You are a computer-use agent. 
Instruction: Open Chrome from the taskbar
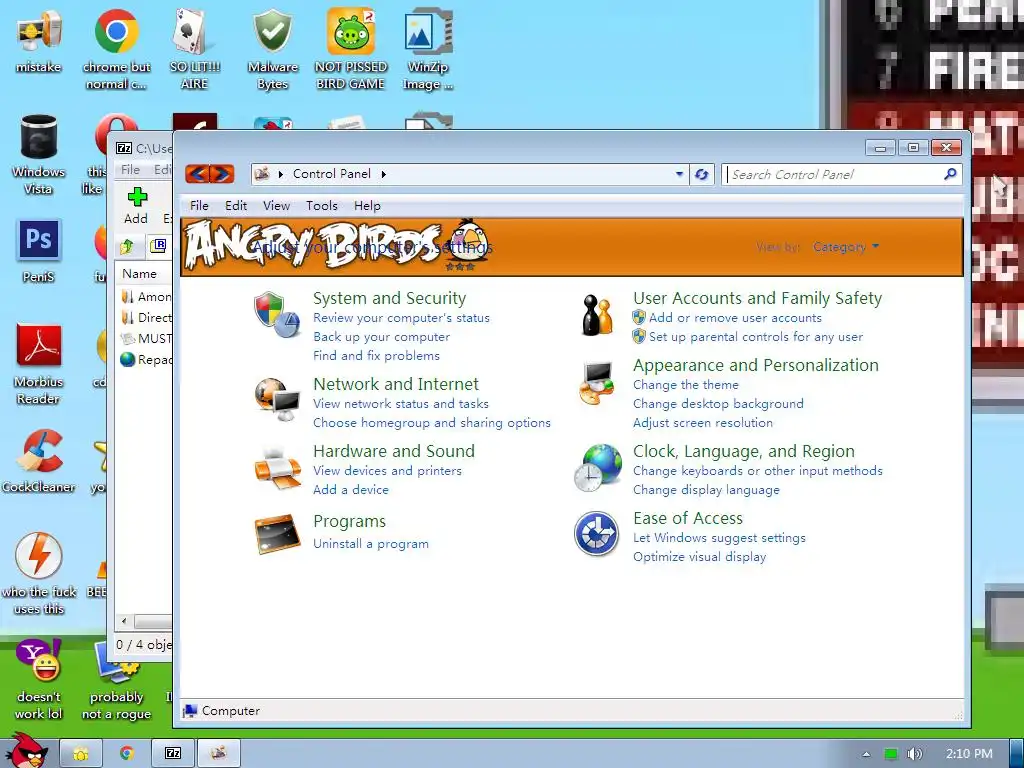127,753
